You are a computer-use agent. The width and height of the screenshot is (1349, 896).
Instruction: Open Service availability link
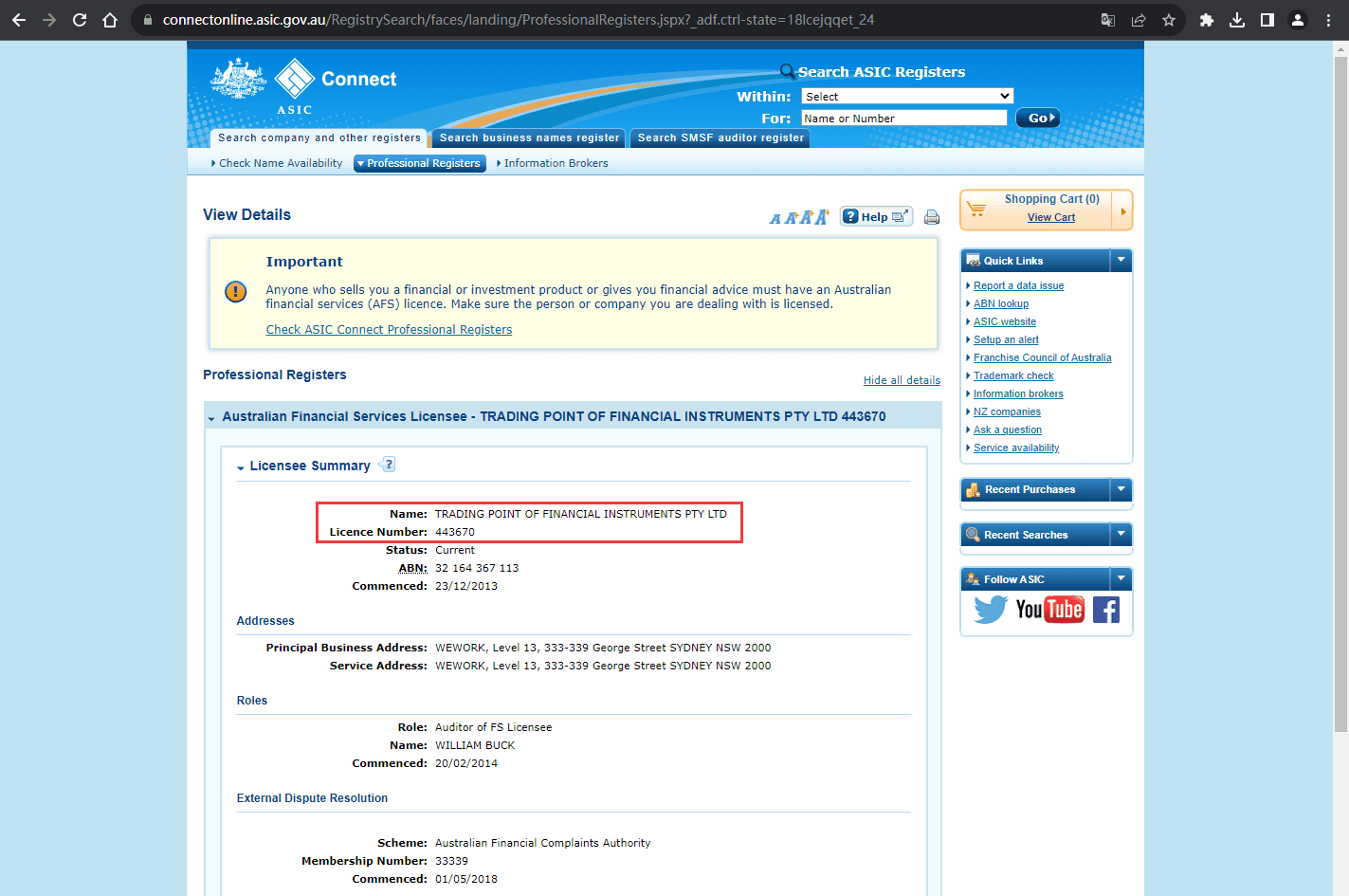(1016, 448)
